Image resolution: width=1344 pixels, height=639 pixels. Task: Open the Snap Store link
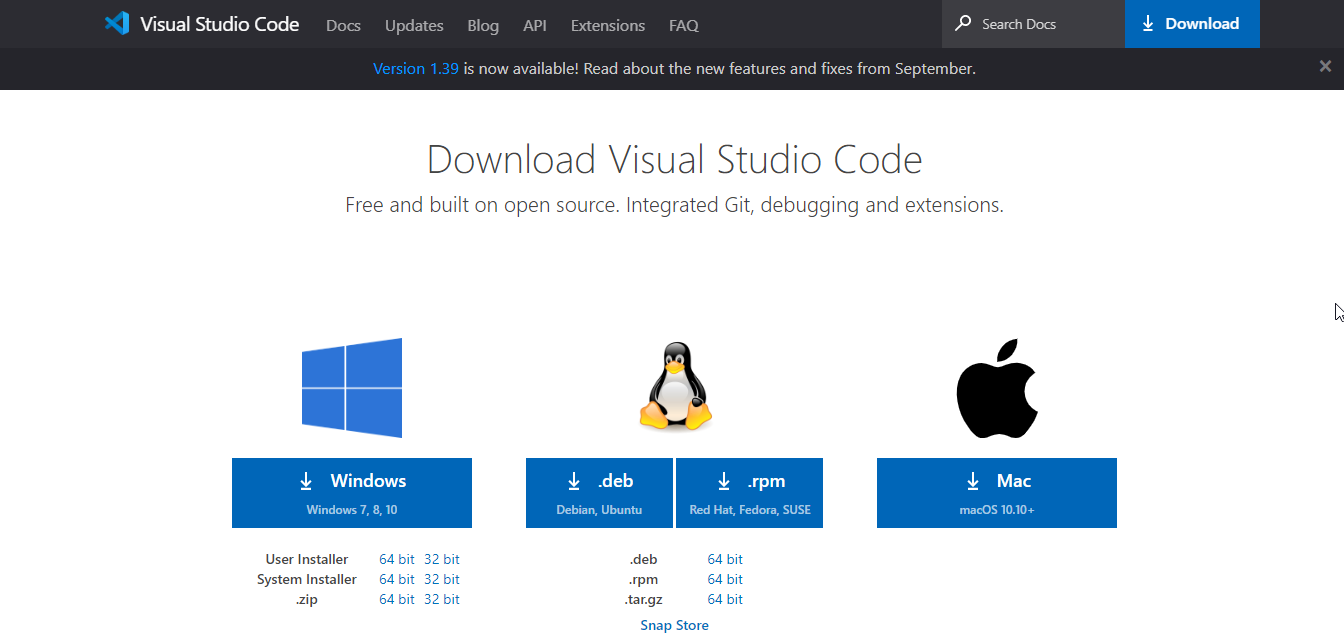[x=674, y=625]
